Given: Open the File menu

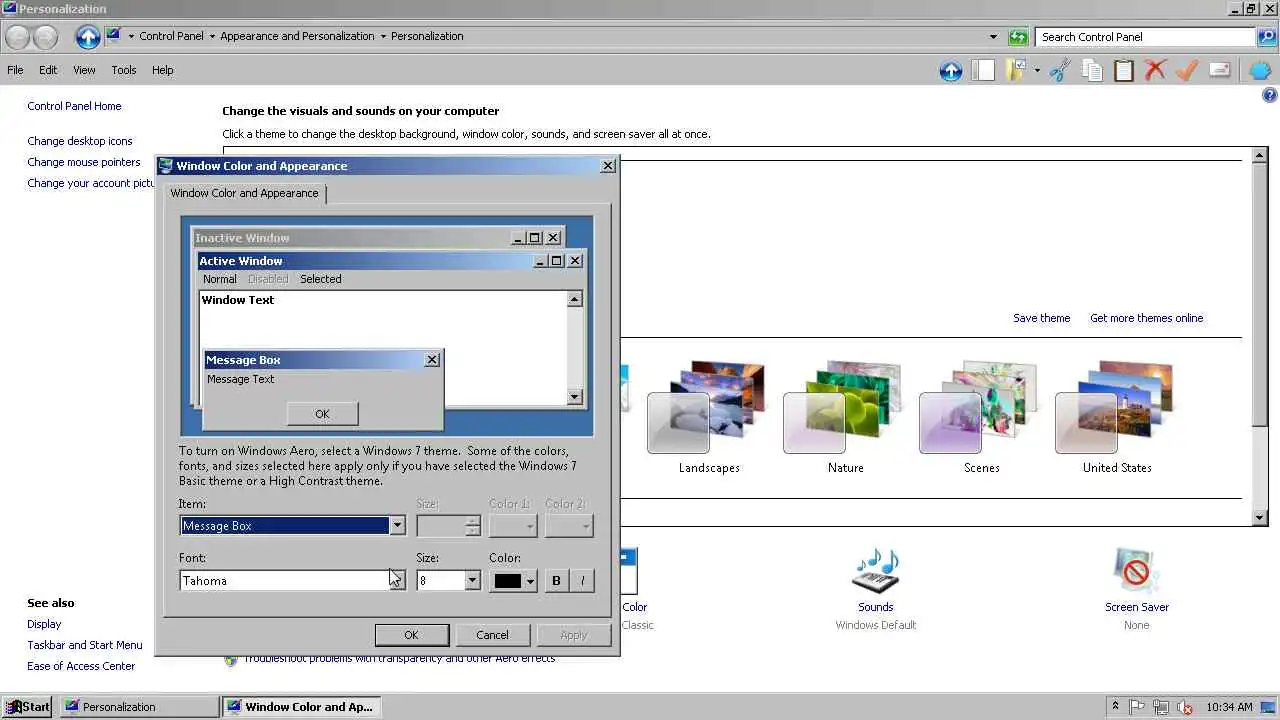Looking at the screenshot, I should pos(15,70).
